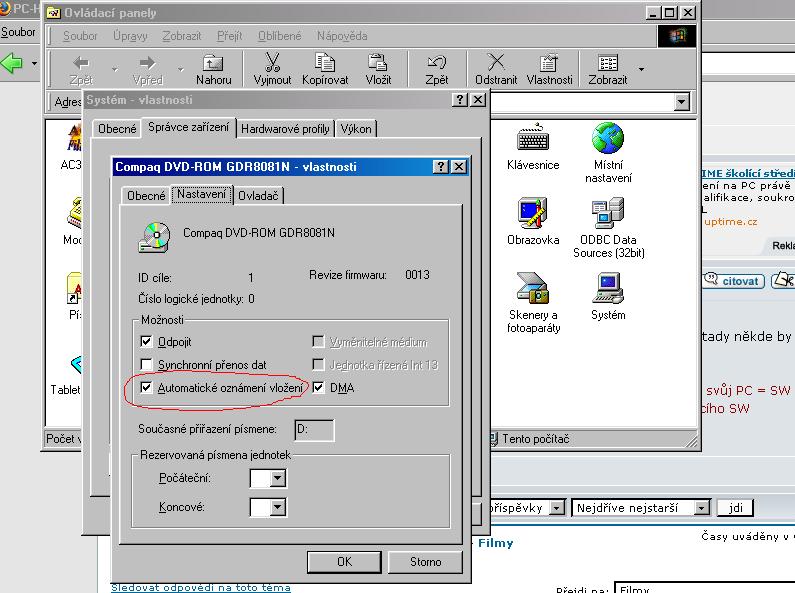Select the Správce zařízení tab
This screenshot has width=795, height=593.
(x=189, y=127)
